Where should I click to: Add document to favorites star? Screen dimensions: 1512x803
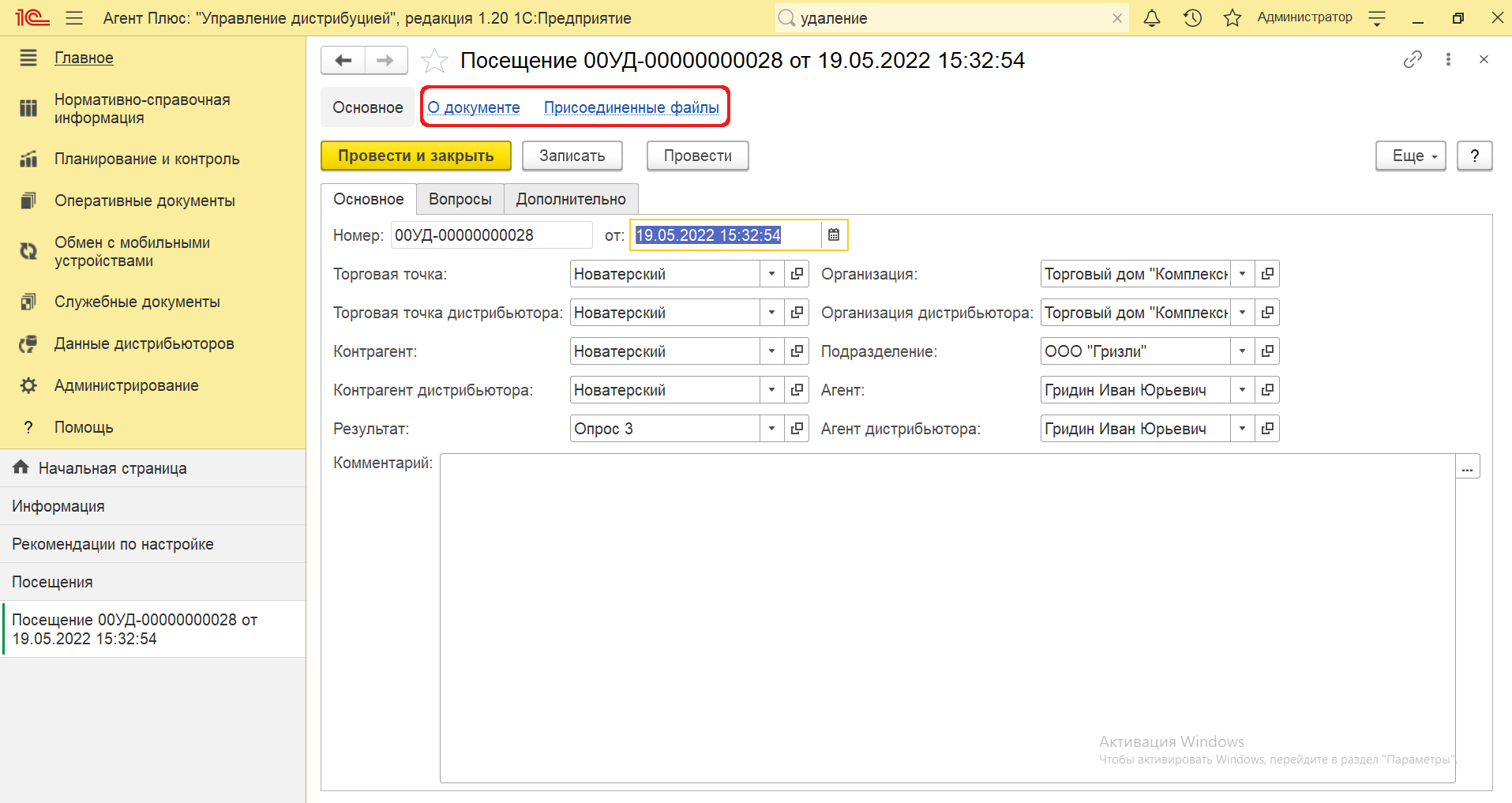coord(434,60)
